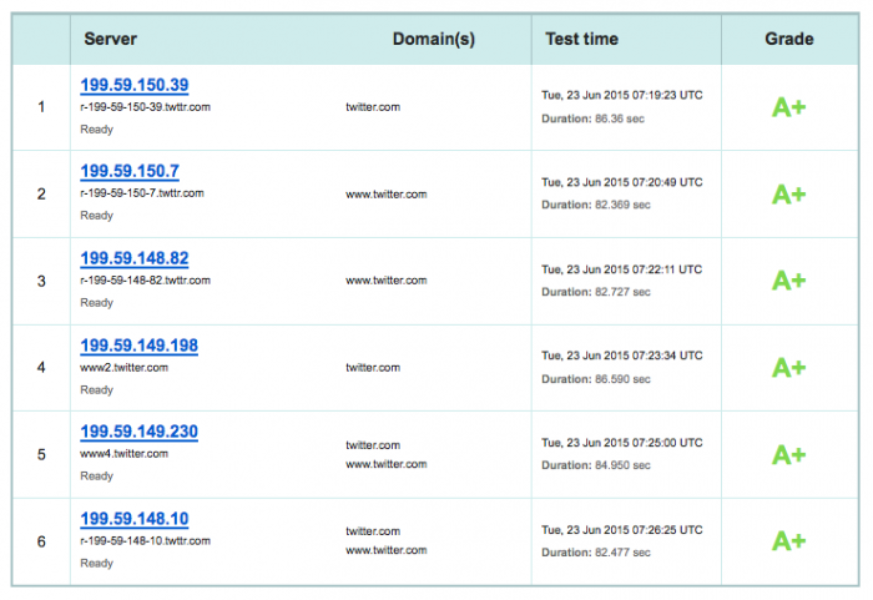Click www.twitter.com domain in row 6
873x600 pixels.
[386, 550]
